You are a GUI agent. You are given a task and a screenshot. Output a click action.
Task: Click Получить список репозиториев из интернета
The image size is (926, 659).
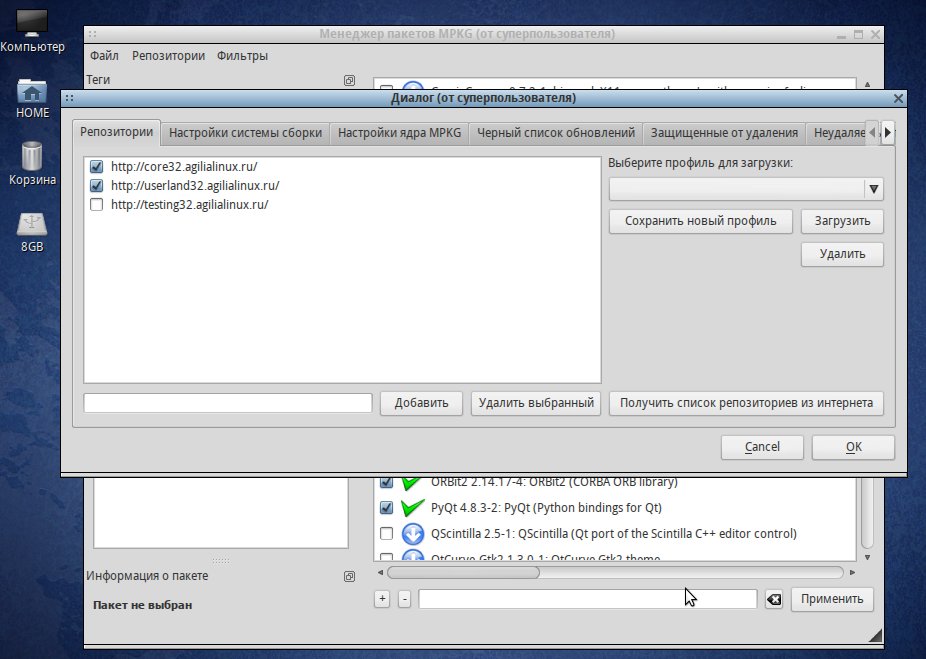coord(746,403)
